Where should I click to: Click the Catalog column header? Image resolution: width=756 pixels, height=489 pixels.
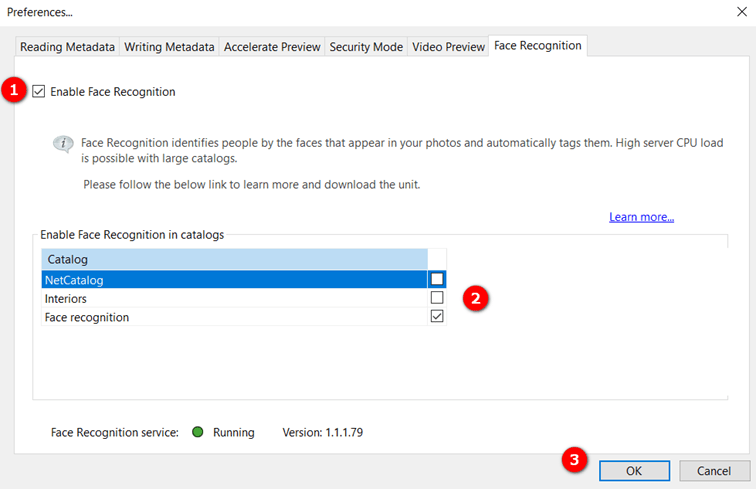[x=234, y=259]
